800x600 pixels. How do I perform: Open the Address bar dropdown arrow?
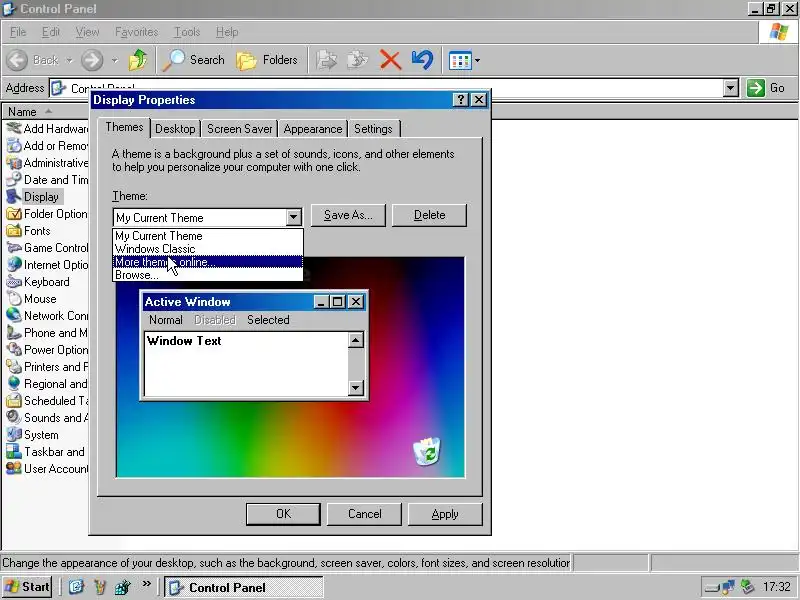[x=731, y=88]
